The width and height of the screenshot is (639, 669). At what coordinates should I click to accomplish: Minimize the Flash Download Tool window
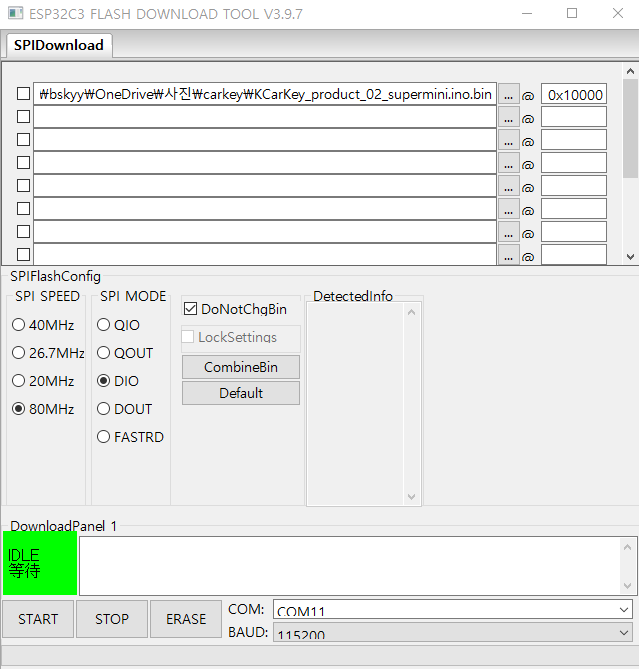point(527,14)
